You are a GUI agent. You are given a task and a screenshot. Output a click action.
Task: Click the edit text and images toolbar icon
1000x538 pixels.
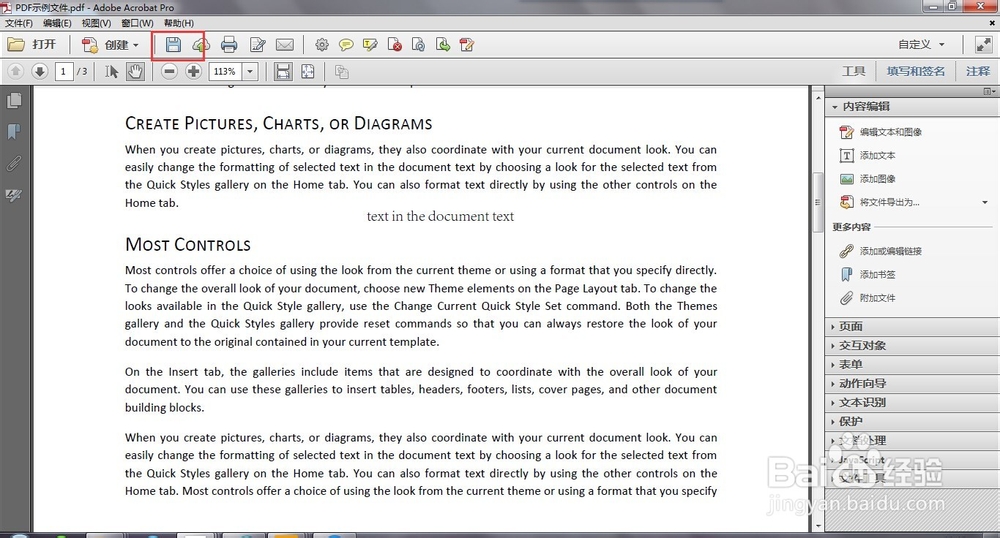pos(467,45)
